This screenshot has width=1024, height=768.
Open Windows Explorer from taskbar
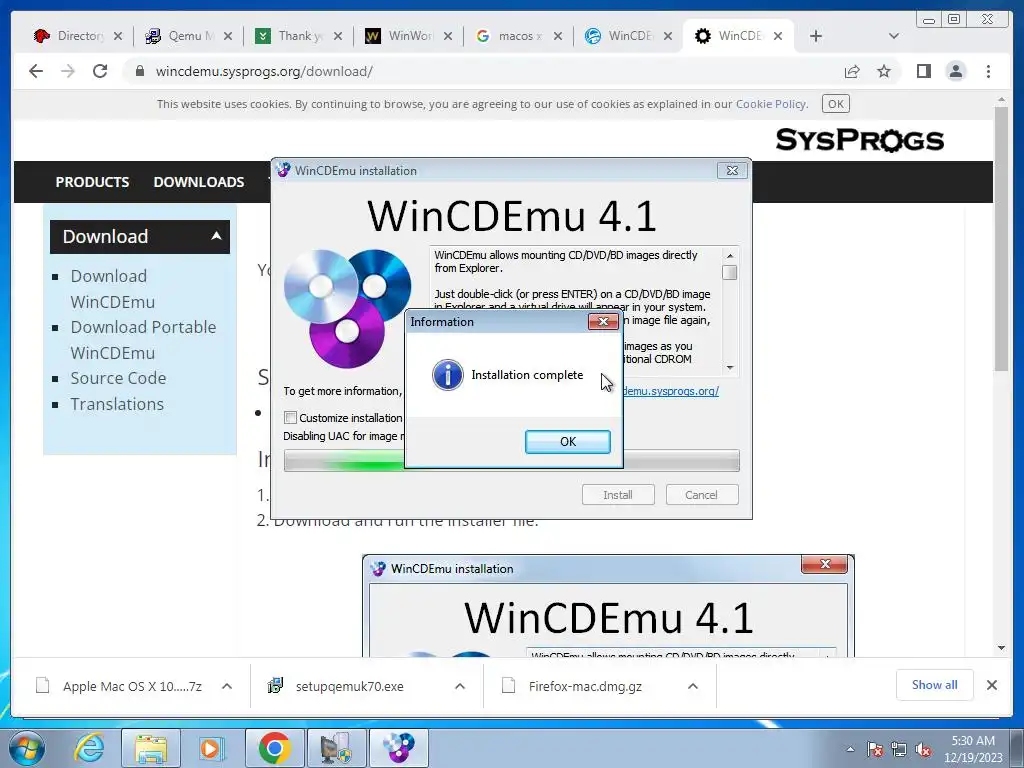pos(151,748)
